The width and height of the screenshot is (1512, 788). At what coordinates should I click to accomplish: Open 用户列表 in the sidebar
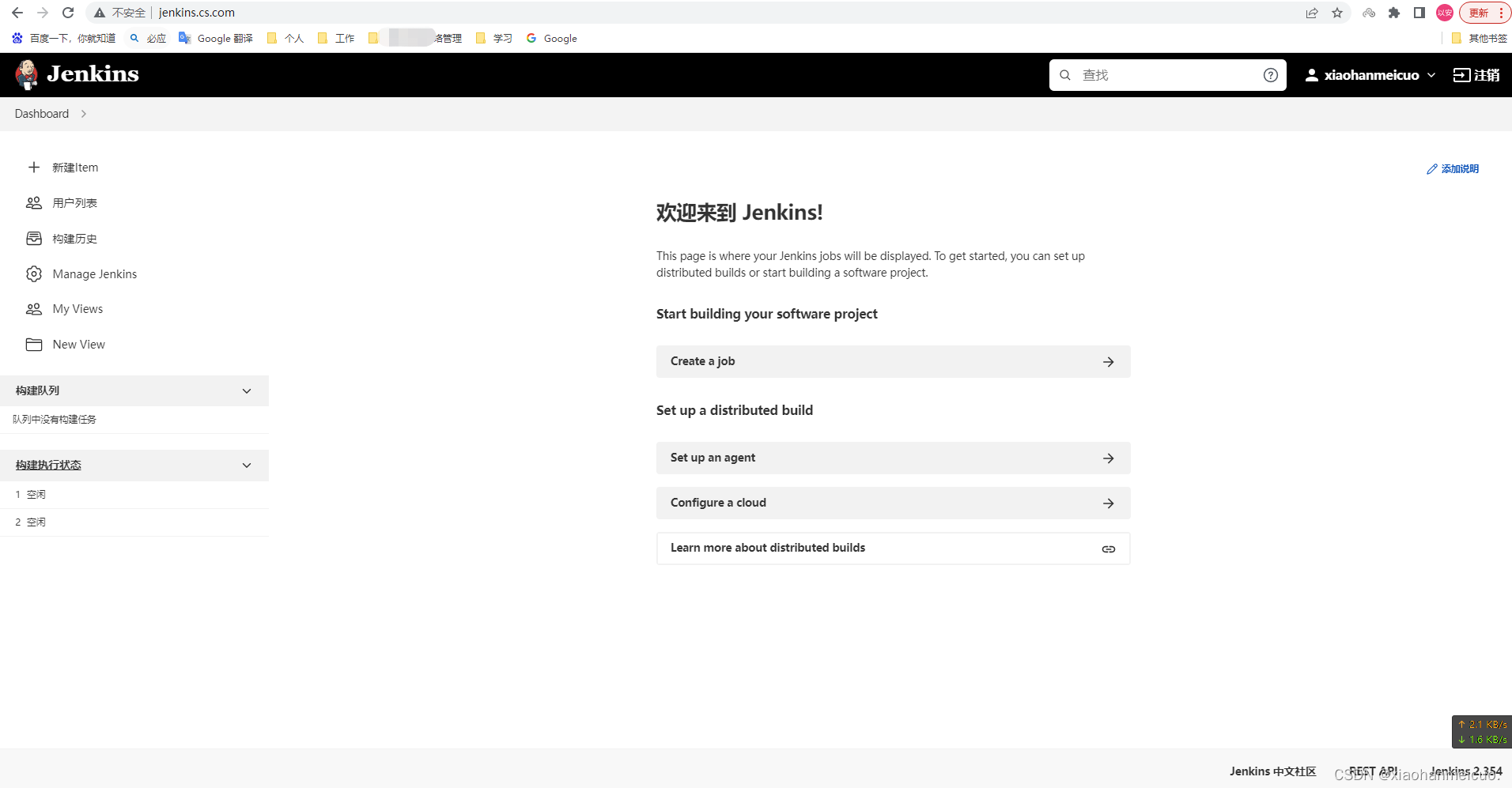75,203
